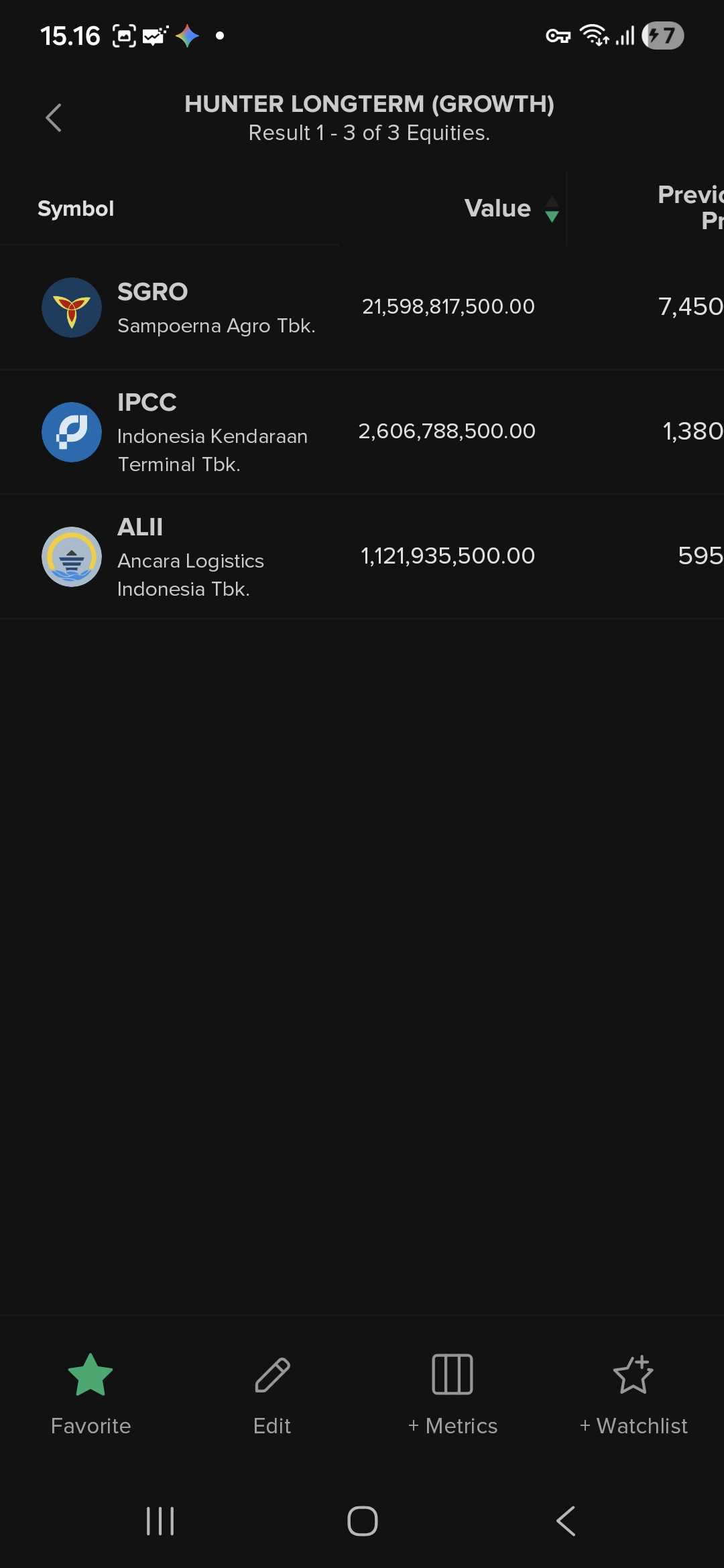The height and width of the screenshot is (1568, 724).
Task: Toggle the green Favorite star
Action: point(90,1375)
